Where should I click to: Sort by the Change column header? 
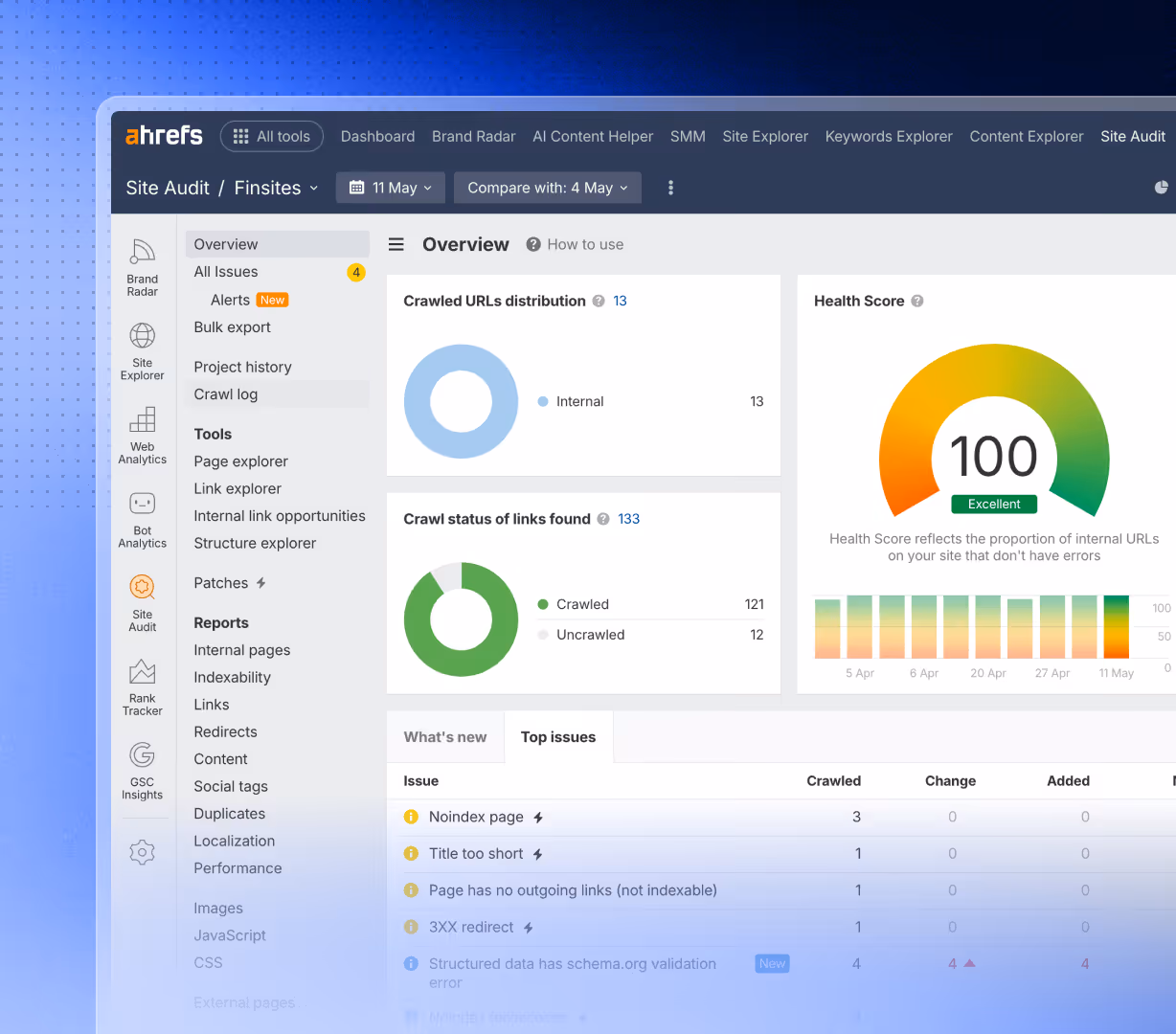pos(950,781)
